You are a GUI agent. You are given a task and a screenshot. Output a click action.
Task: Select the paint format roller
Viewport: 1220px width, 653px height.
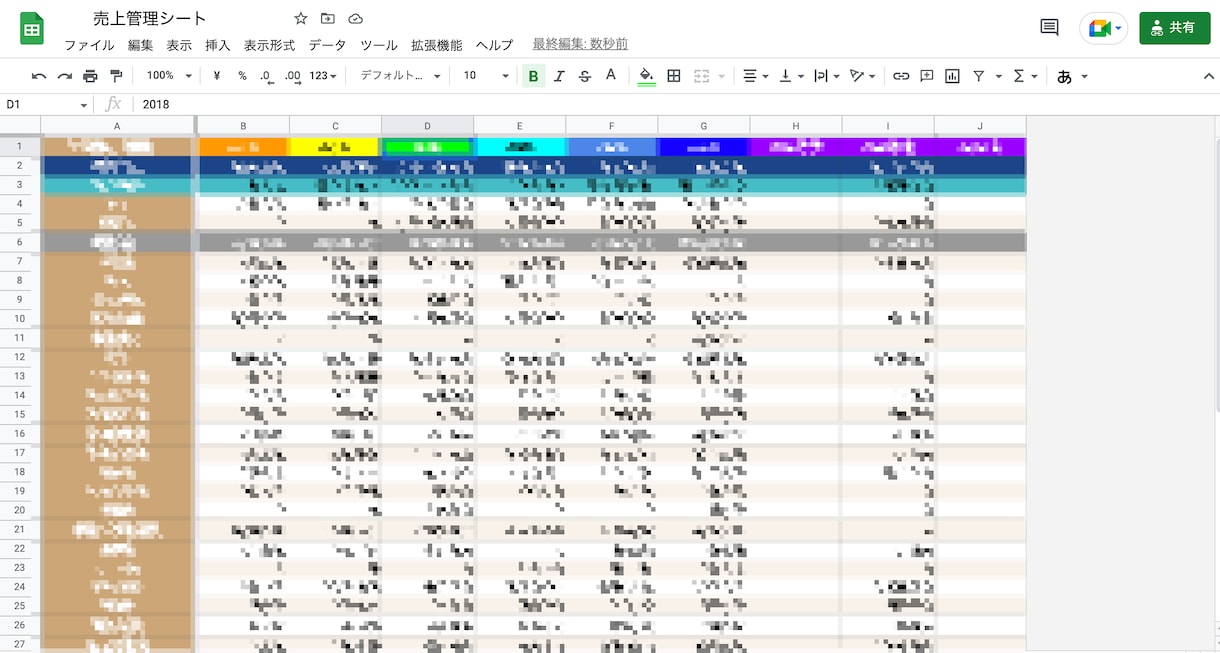click(116, 76)
